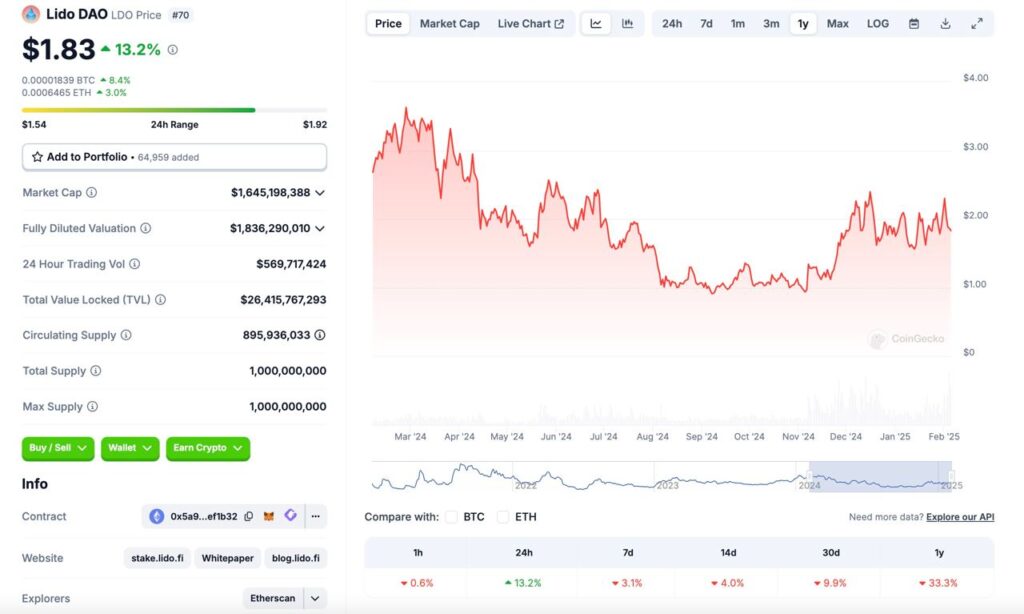The height and width of the screenshot is (614, 1024).
Task: Click the MetaMask fox icon in Contract row
Action: pos(268,516)
